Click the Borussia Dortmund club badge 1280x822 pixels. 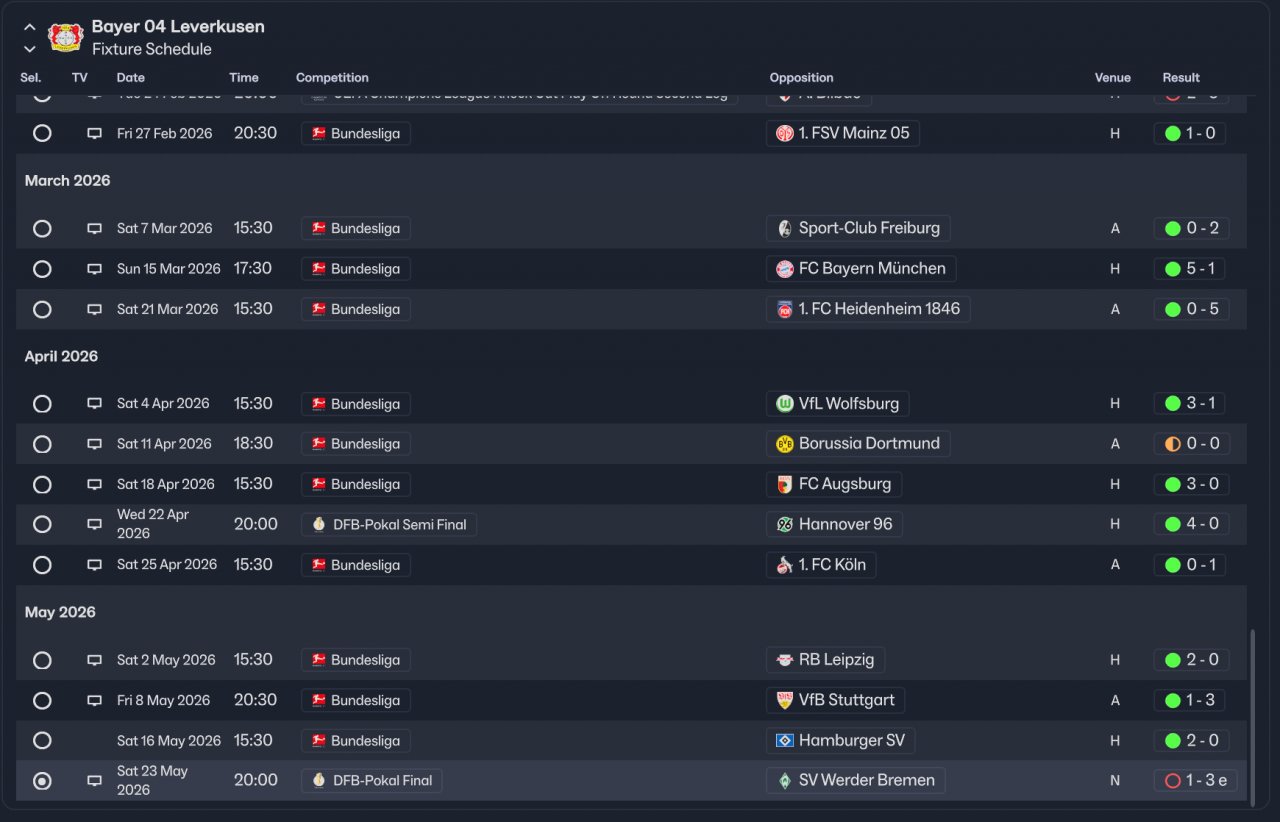[x=785, y=444]
